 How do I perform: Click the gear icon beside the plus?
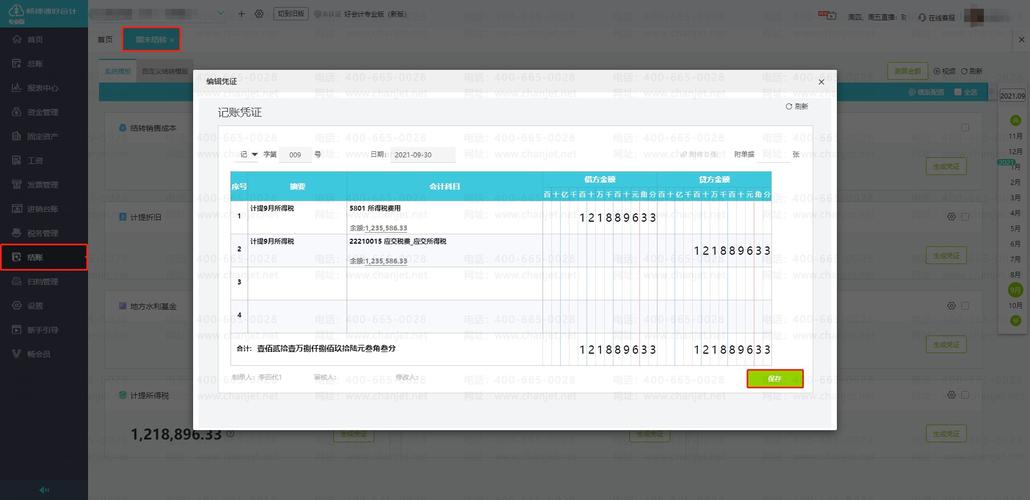259,14
